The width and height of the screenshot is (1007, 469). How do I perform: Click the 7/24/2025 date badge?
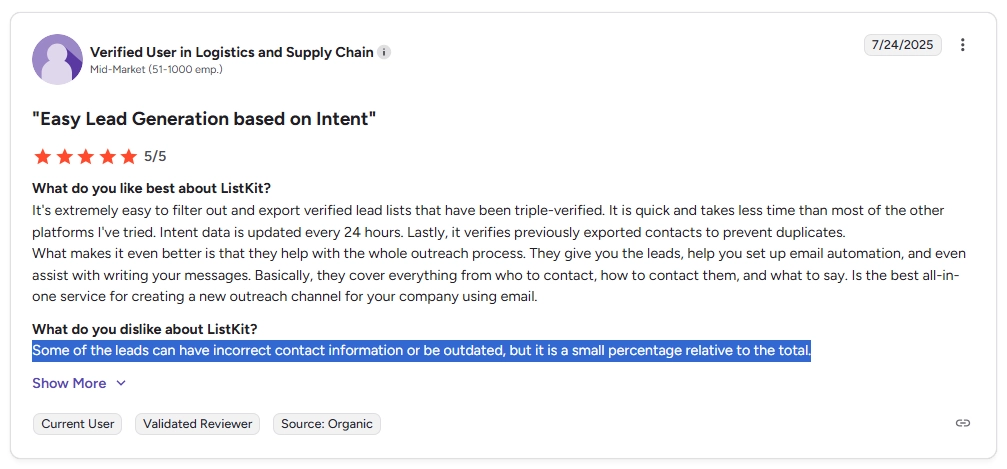[x=902, y=45]
